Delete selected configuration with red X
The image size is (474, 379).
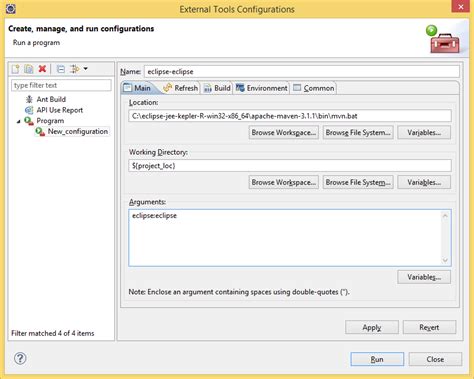pos(42,69)
